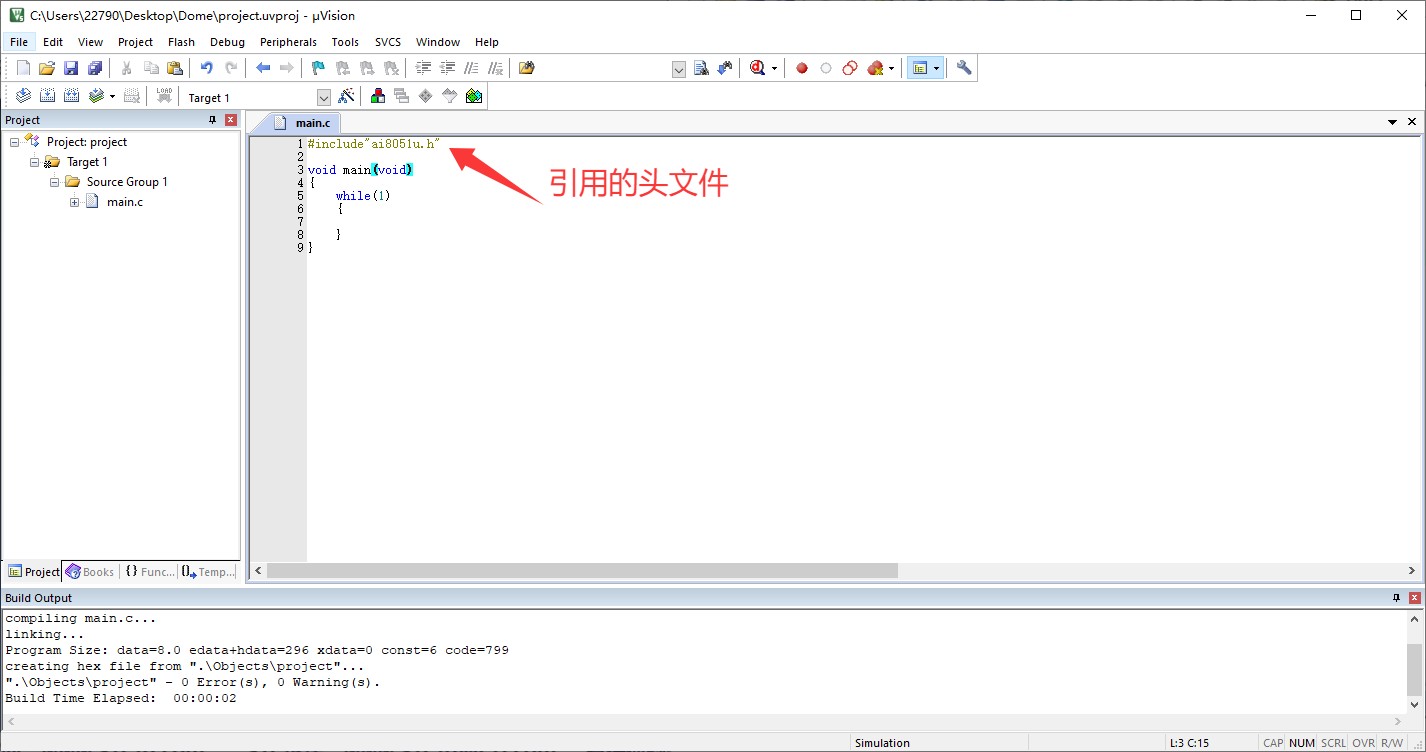This screenshot has height=752, width=1426.
Task: Open the Peripherals menu
Action: (x=288, y=42)
